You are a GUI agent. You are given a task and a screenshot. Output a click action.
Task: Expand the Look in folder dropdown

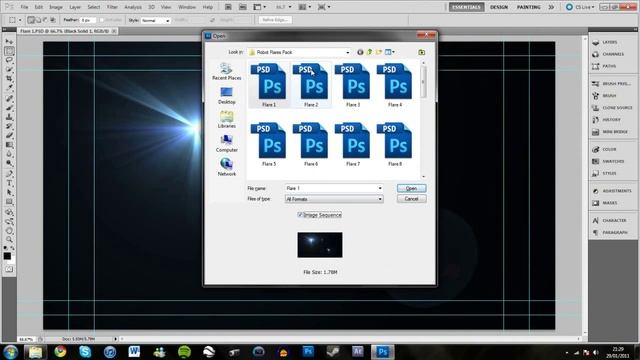347,52
